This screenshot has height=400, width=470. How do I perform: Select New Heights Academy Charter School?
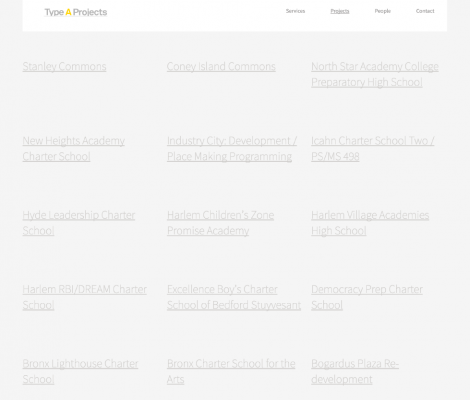point(74,149)
